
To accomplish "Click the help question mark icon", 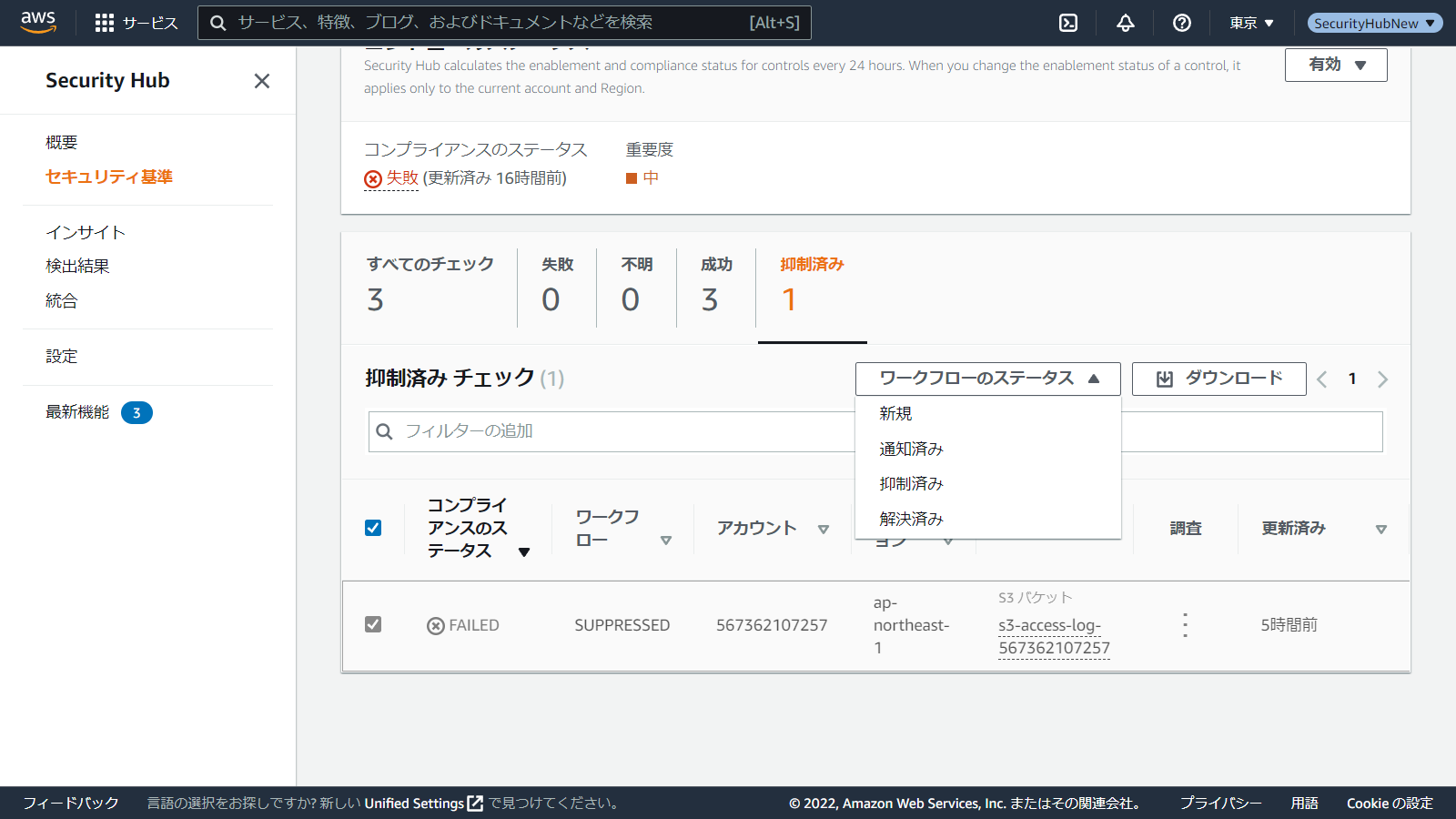I will pos(1182,23).
